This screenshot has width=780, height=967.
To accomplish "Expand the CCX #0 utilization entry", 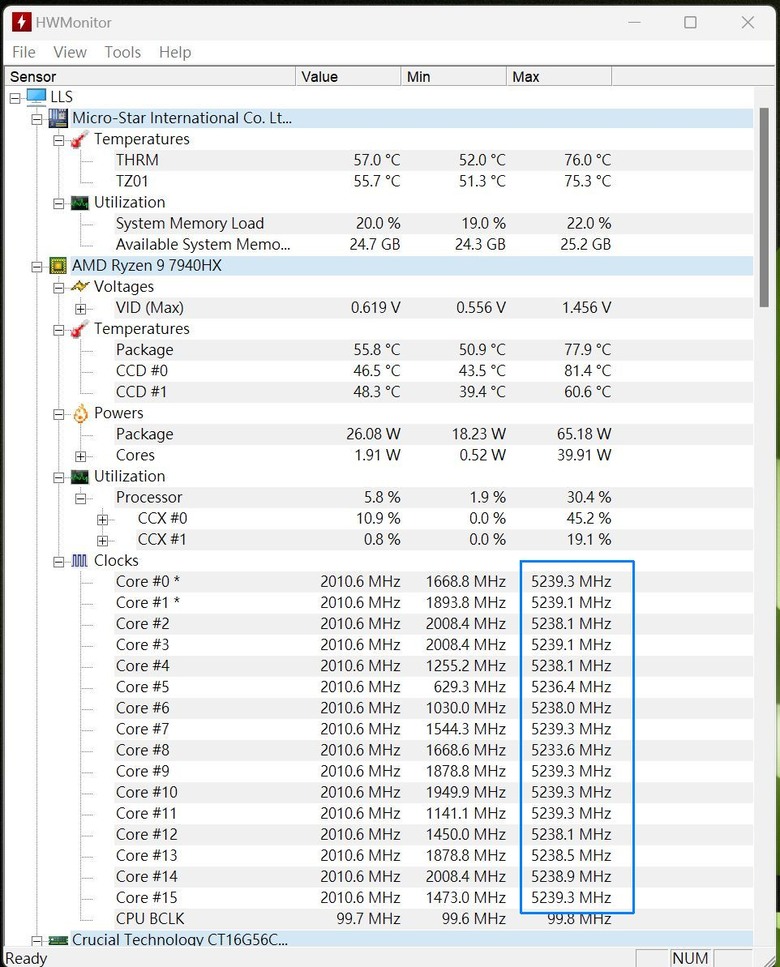I will [x=102, y=520].
